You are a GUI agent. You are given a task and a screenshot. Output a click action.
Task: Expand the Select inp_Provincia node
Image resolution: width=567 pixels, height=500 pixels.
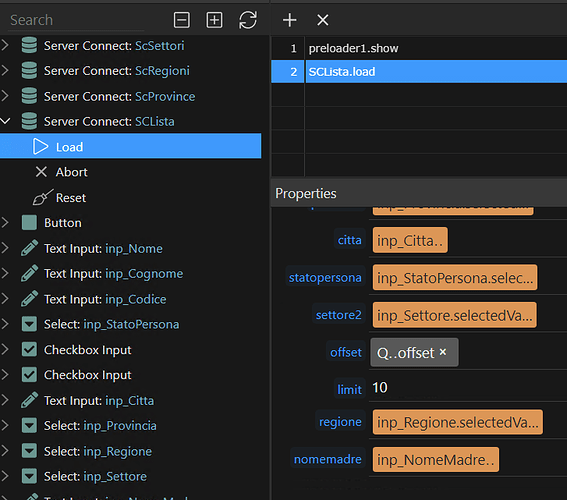pyautogui.click(x=5, y=426)
